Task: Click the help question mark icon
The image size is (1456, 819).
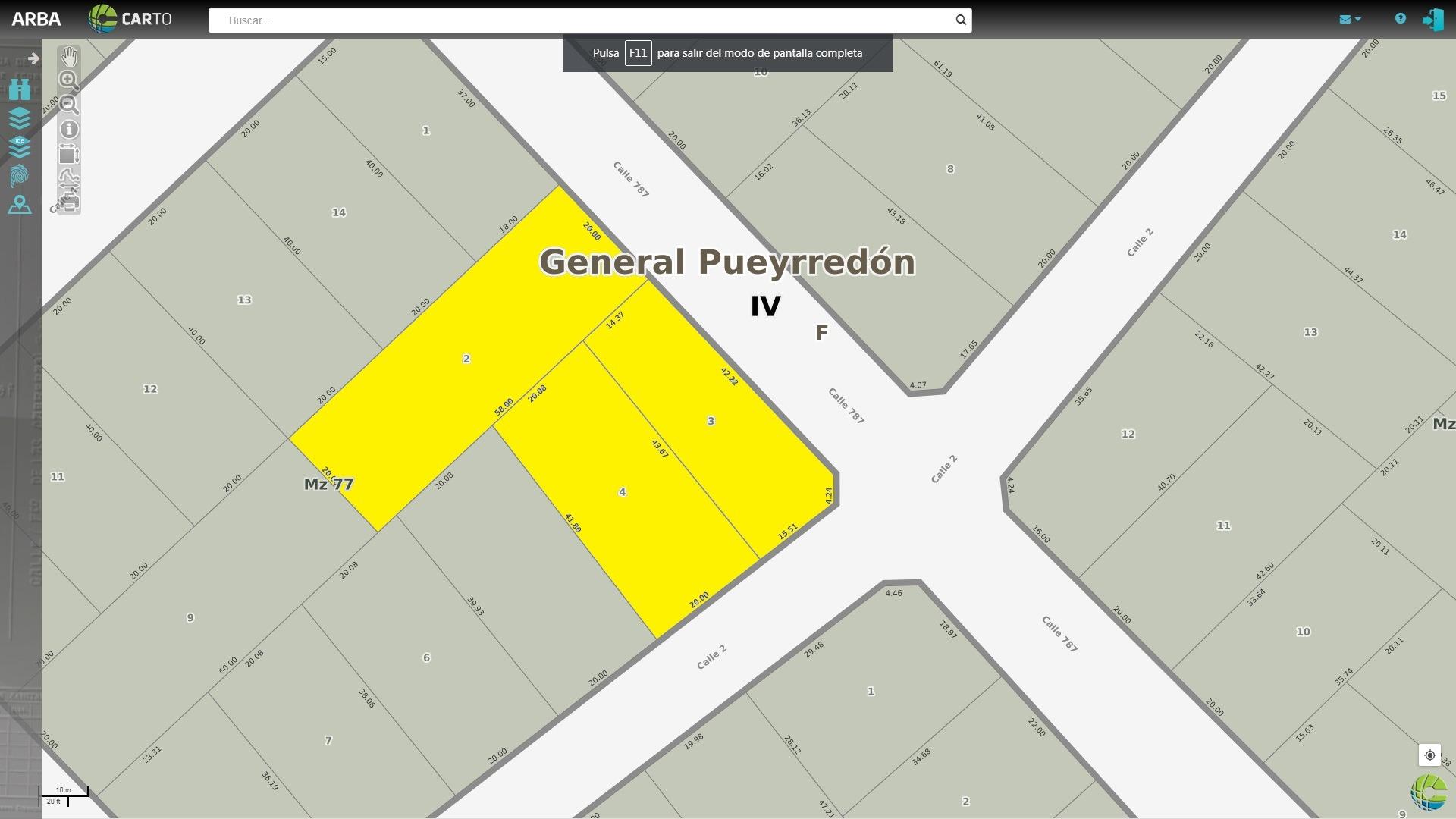Action: tap(1400, 19)
